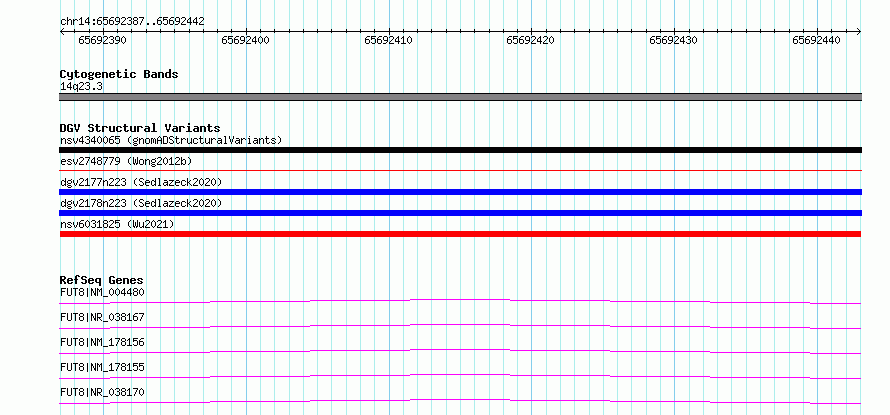Click ruler position 65692400
Viewport: 890px width, 415px height.
click(246, 40)
